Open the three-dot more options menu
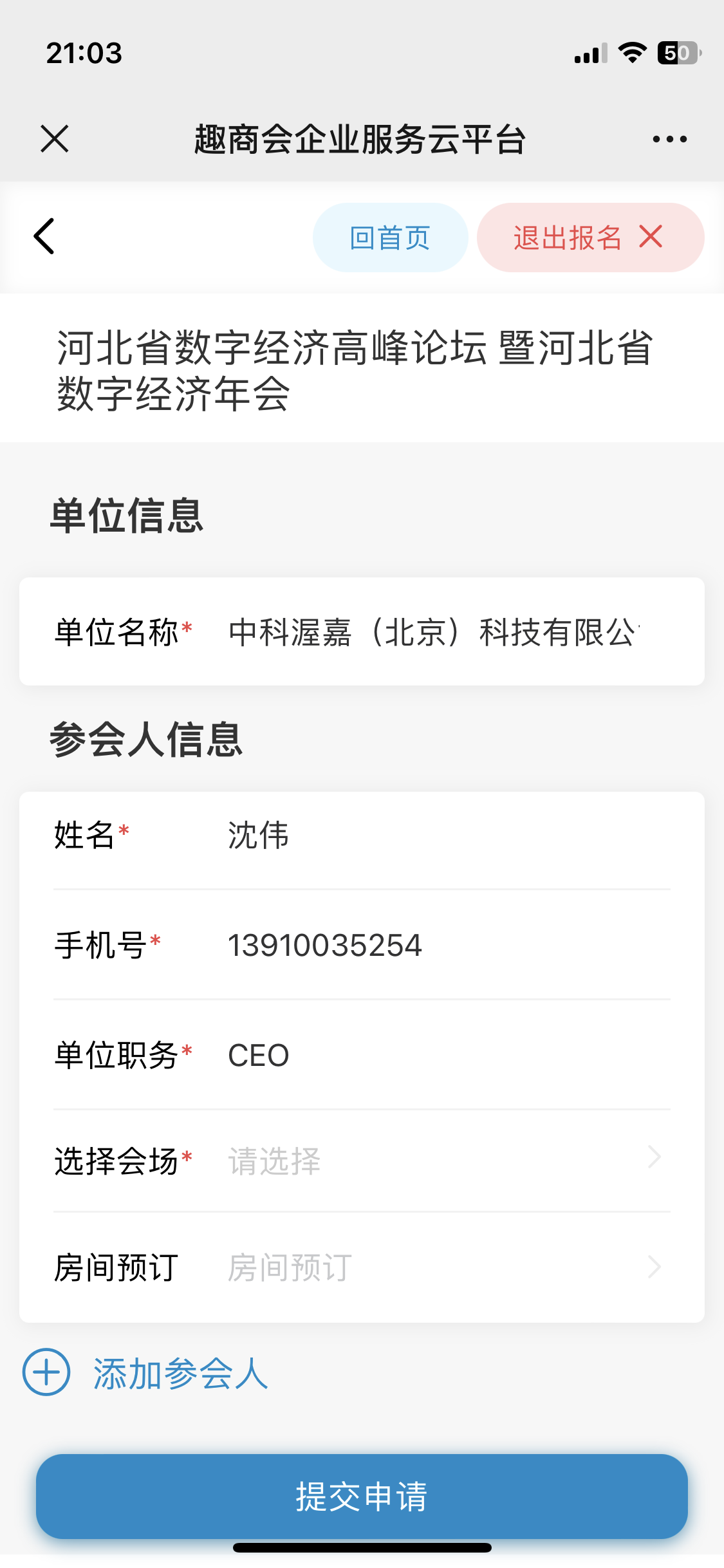724x1568 pixels. click(x=669, y=139)
